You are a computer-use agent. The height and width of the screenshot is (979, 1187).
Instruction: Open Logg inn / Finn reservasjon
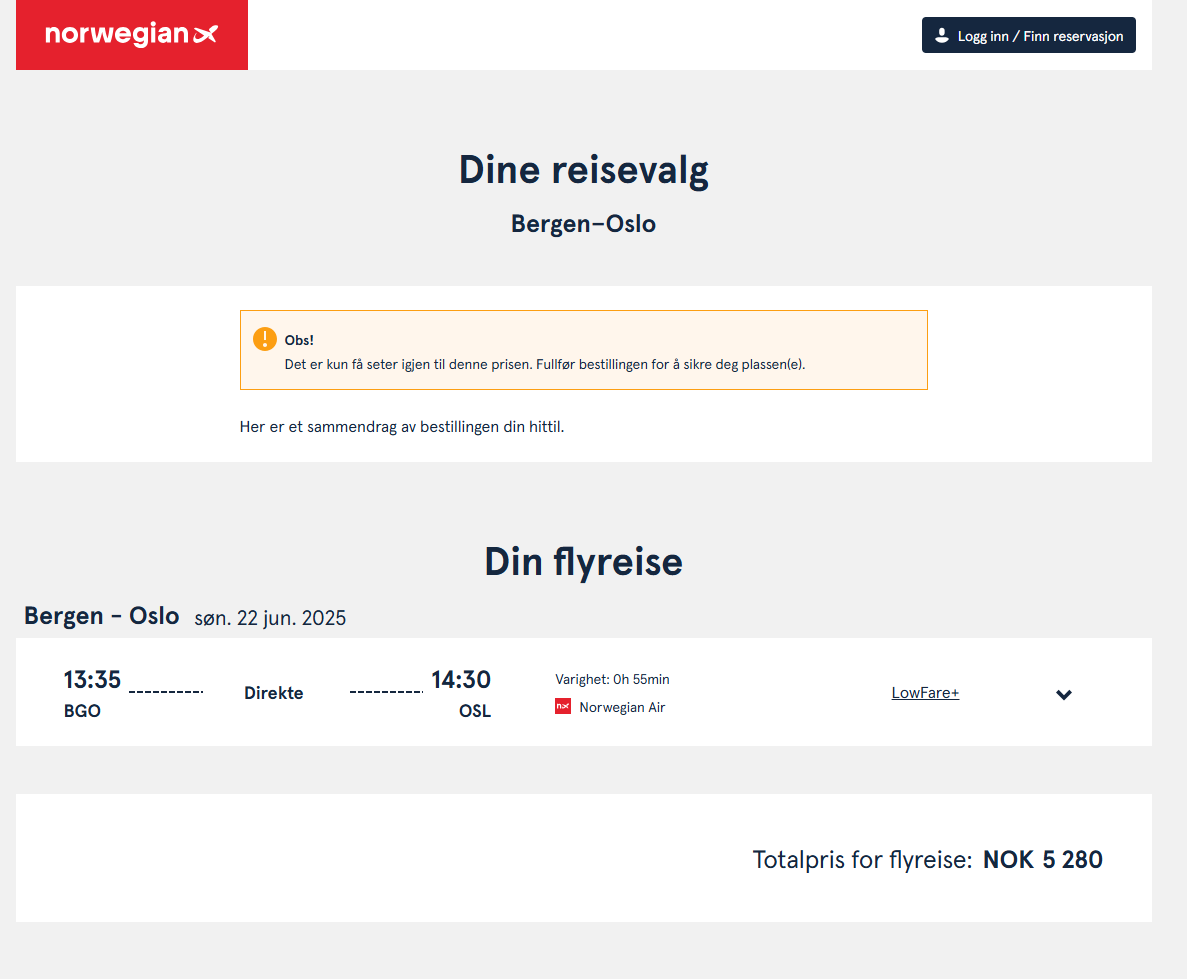[x=1028, y=35]
